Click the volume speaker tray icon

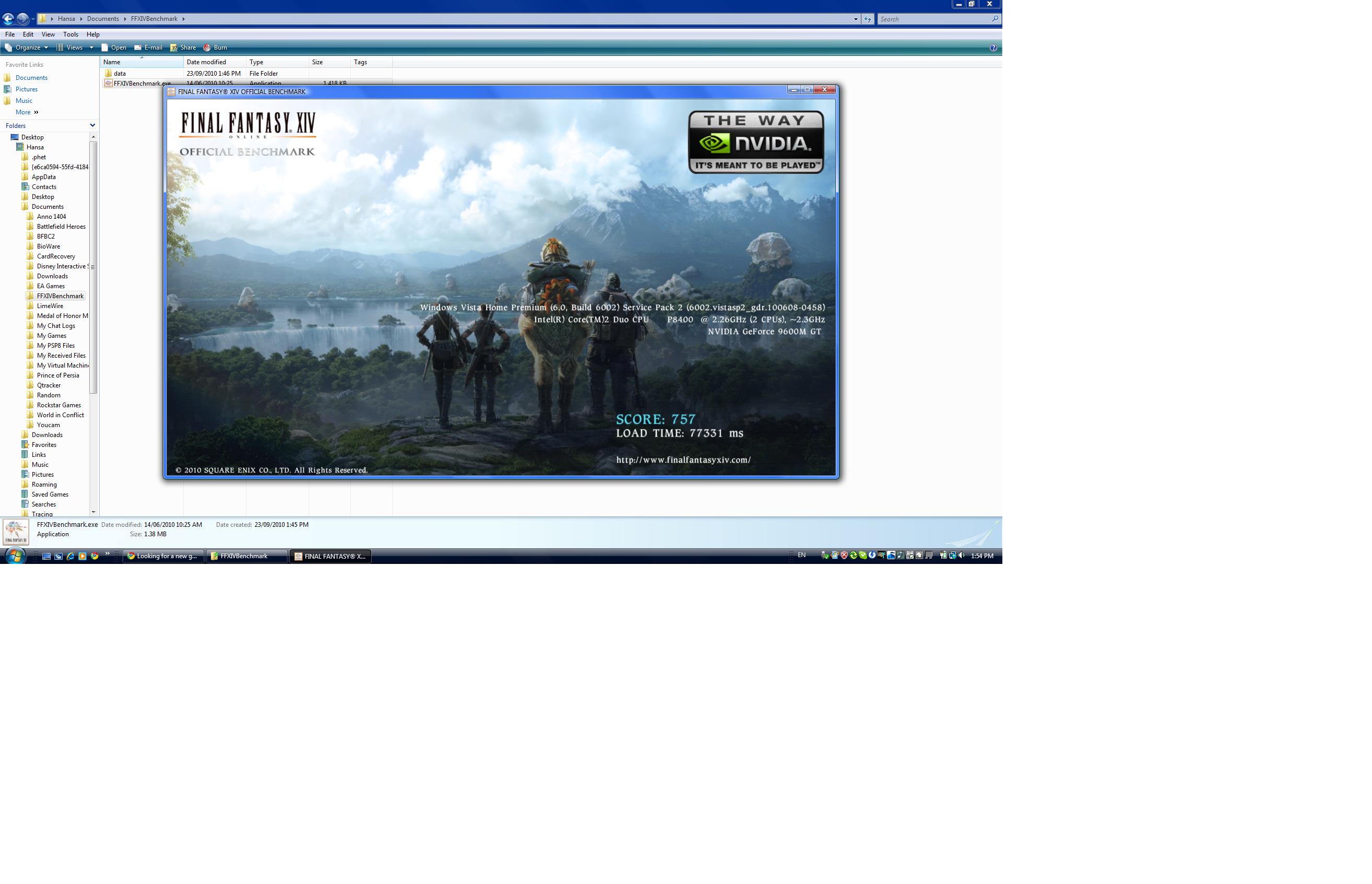tap(961, 555)
